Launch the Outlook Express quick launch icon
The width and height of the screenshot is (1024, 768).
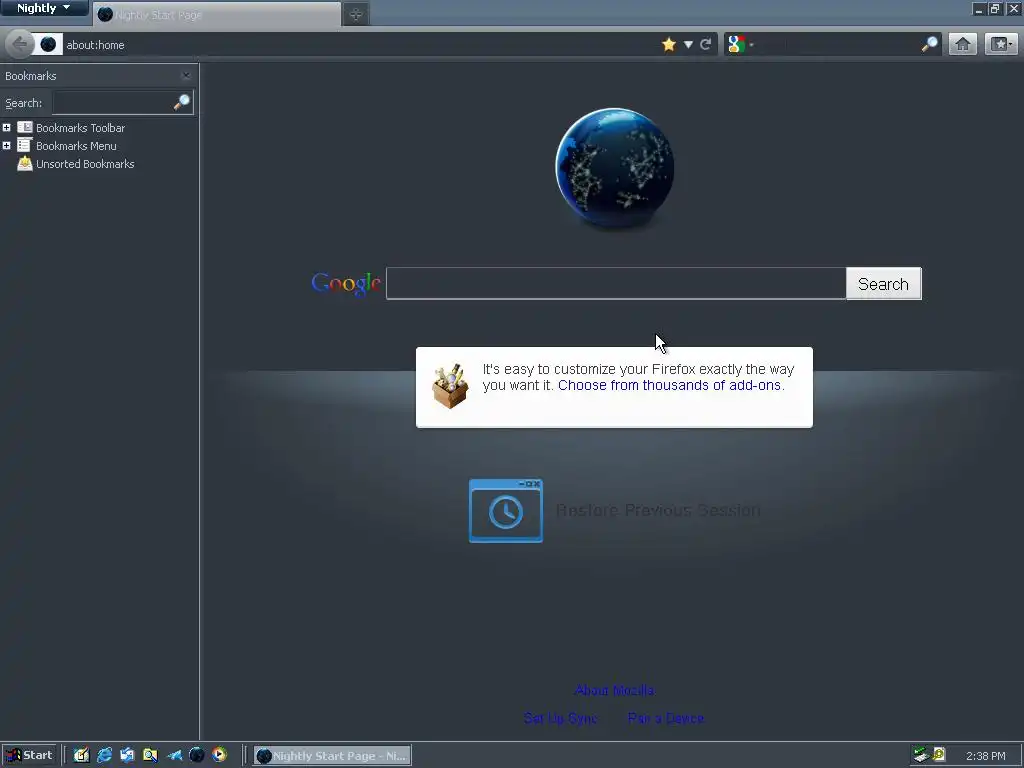pos(127,756)
